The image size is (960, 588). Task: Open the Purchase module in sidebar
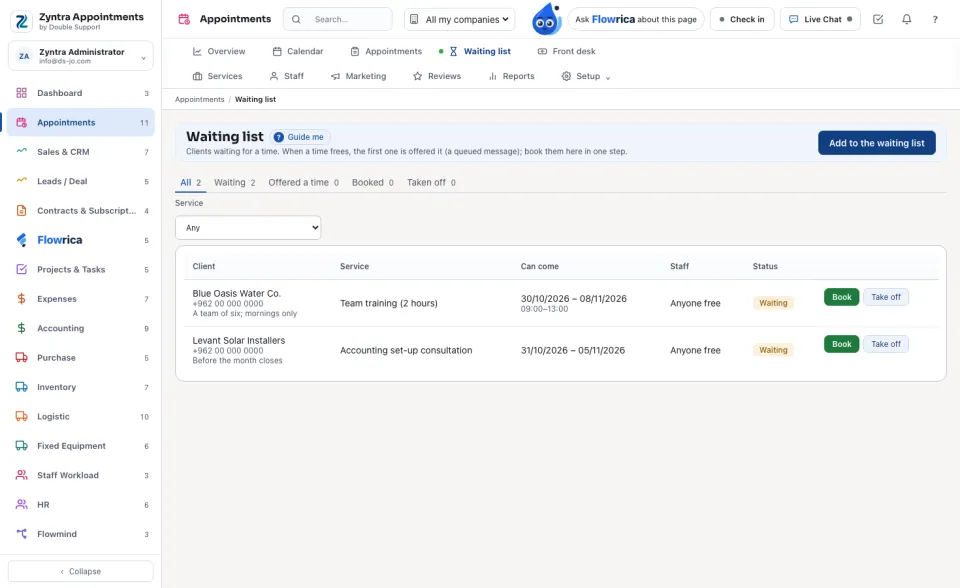coord(81,358)
